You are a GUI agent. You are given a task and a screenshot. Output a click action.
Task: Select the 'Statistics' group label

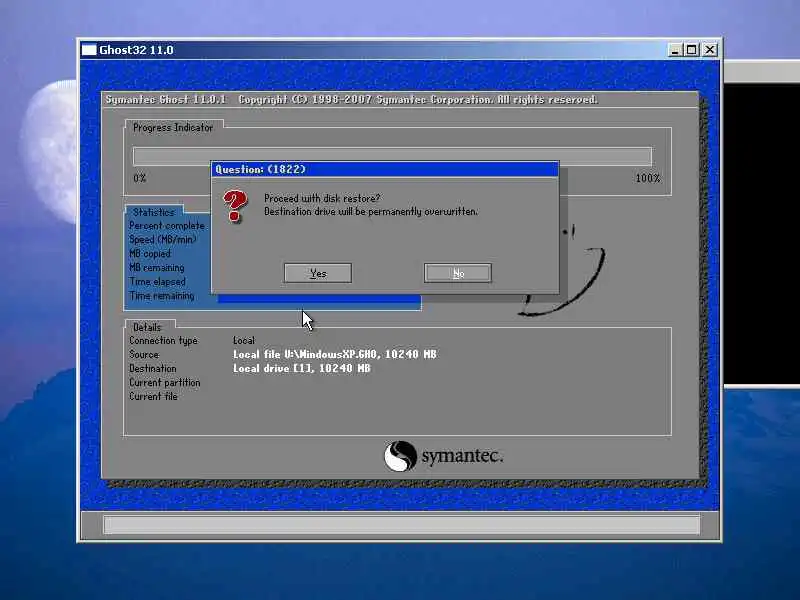tap(154, 212)
